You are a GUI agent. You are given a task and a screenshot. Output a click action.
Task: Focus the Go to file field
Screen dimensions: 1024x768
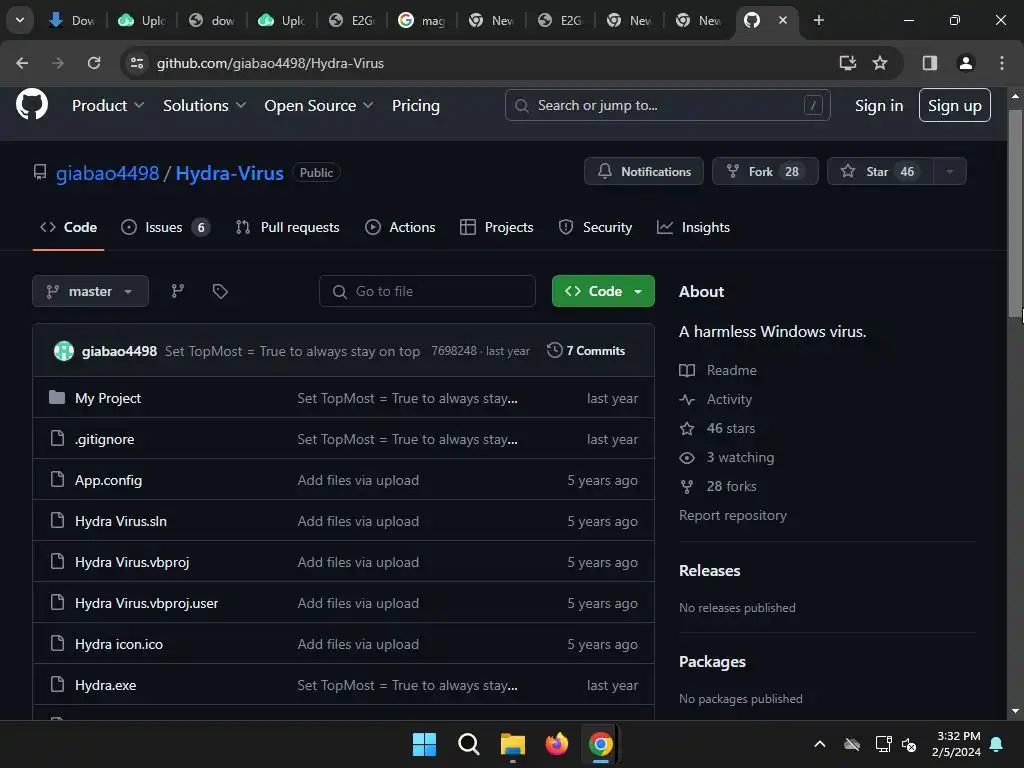tap(427, 291)
